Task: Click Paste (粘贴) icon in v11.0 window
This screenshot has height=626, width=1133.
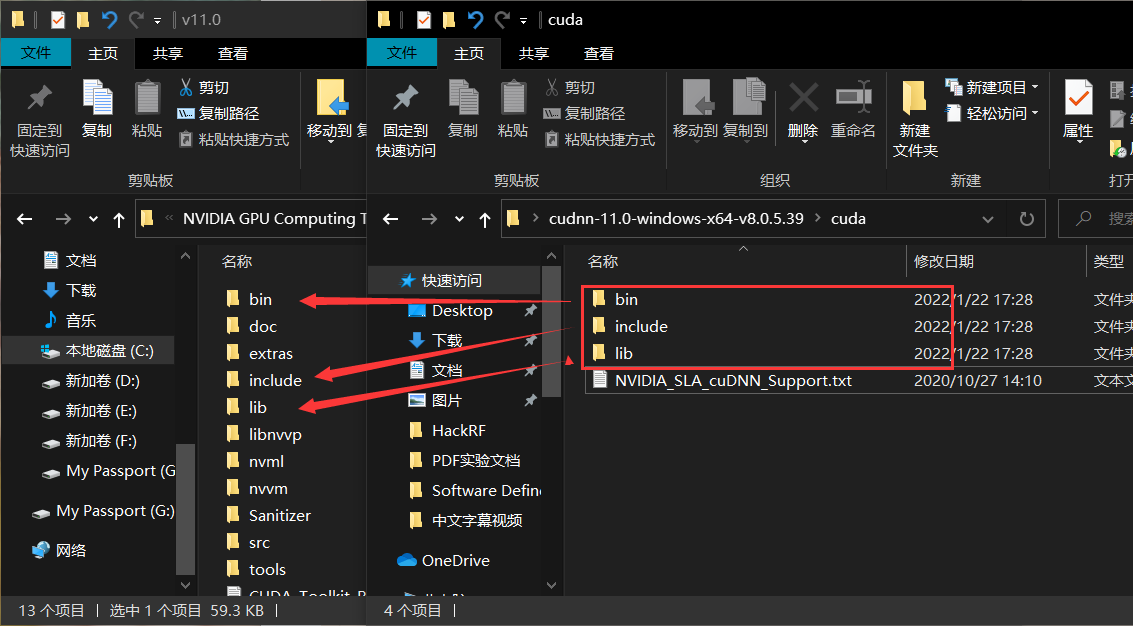Action: tap(147, 110)
